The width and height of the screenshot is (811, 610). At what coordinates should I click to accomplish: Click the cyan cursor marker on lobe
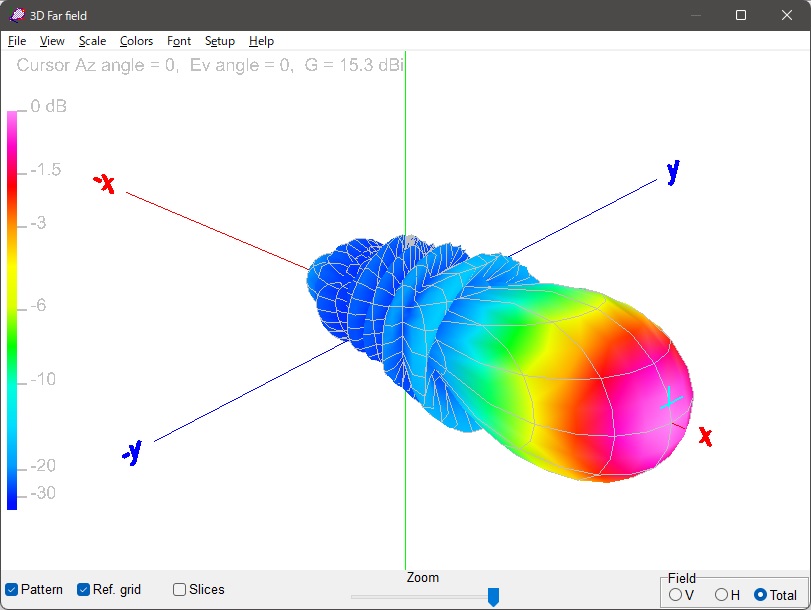coord(672,399)
